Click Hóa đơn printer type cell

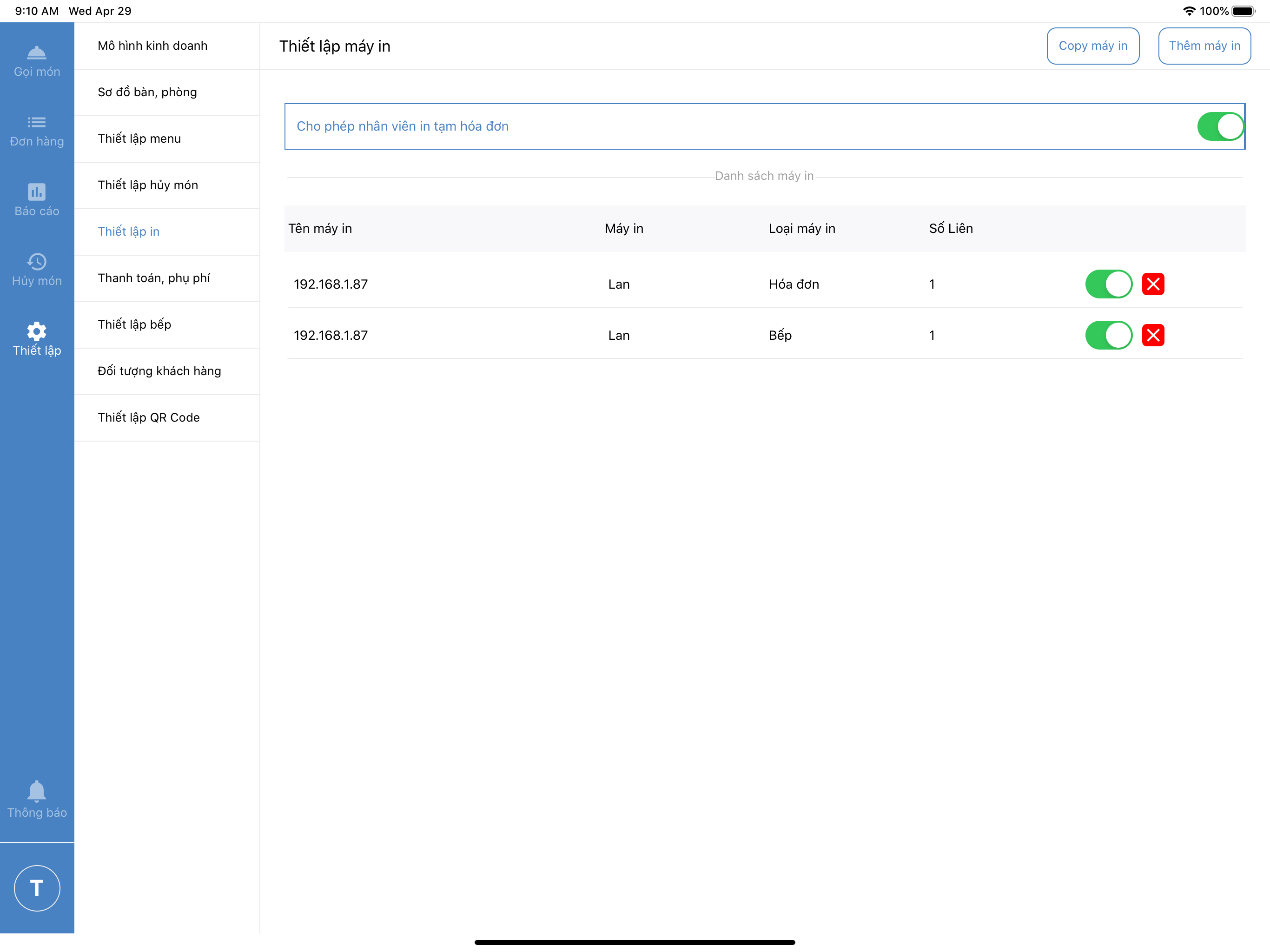coord(794,284)
